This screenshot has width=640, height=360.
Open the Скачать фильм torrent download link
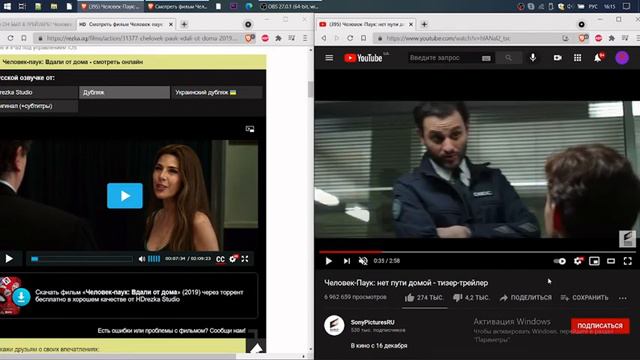[139, 296]
